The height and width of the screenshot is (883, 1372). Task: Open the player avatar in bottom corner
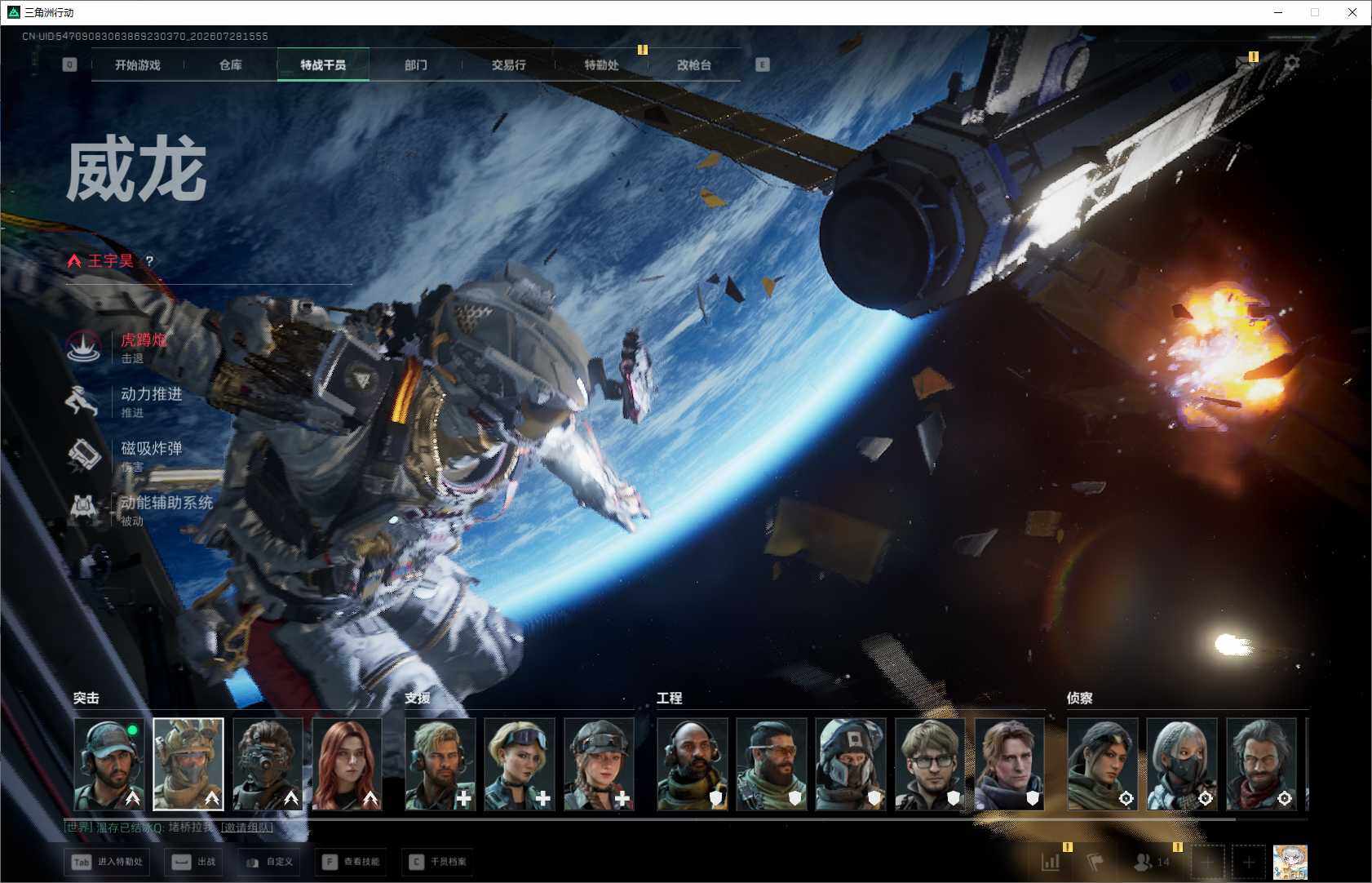(1290, 863)
